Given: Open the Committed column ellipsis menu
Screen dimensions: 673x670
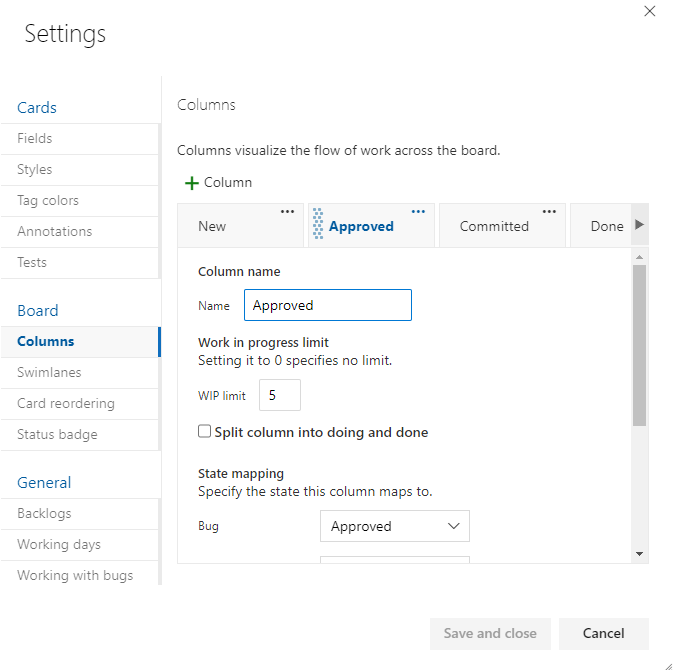Looking at the screenshot, I should (549, 212).
